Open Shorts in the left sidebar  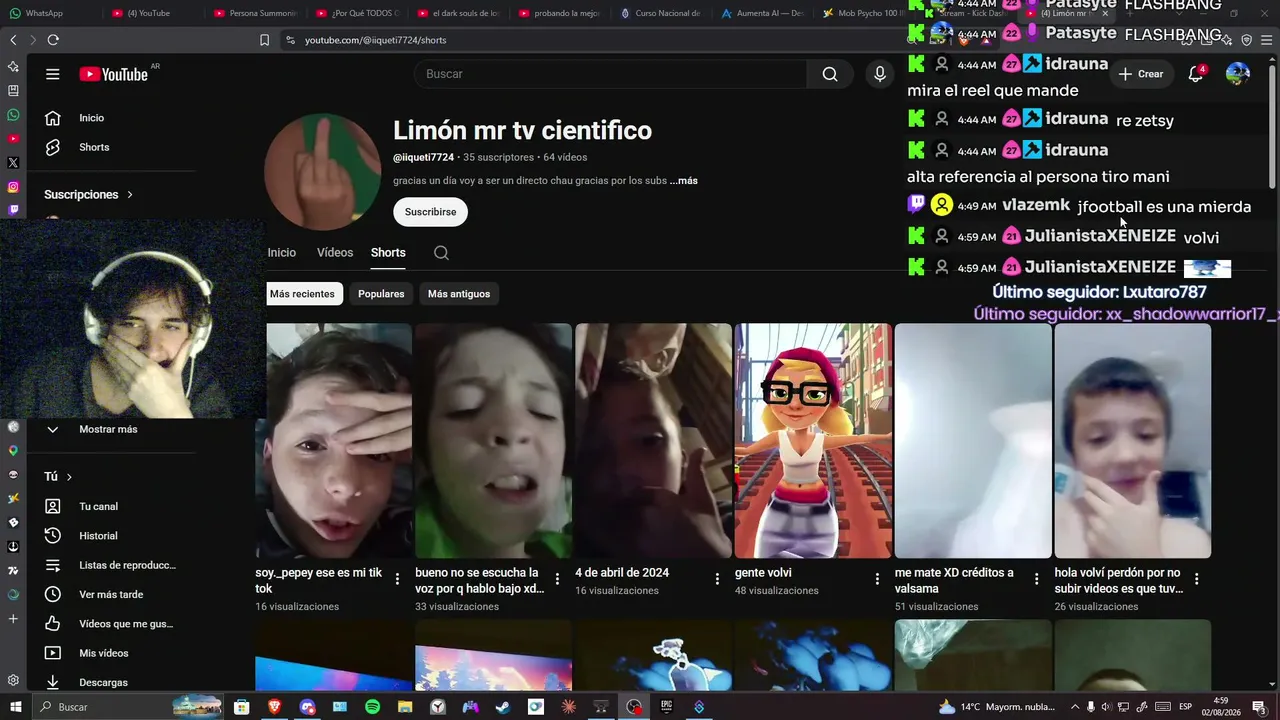click(x=94, y=147)
